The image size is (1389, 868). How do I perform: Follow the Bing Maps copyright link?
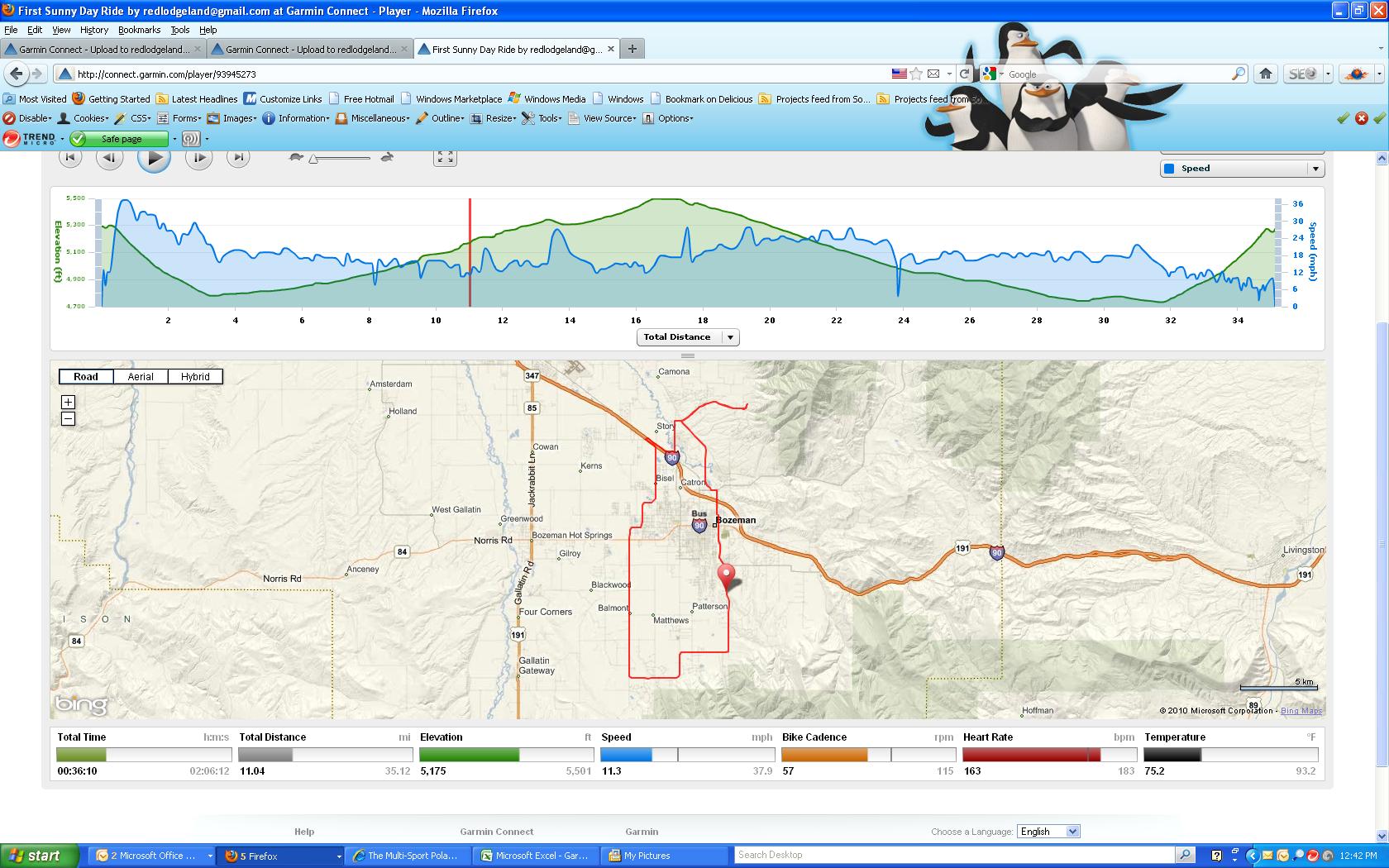1300,709
